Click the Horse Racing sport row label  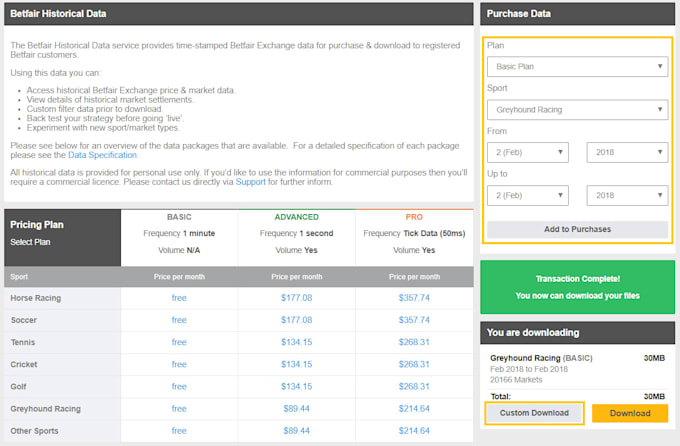point(36,298)
